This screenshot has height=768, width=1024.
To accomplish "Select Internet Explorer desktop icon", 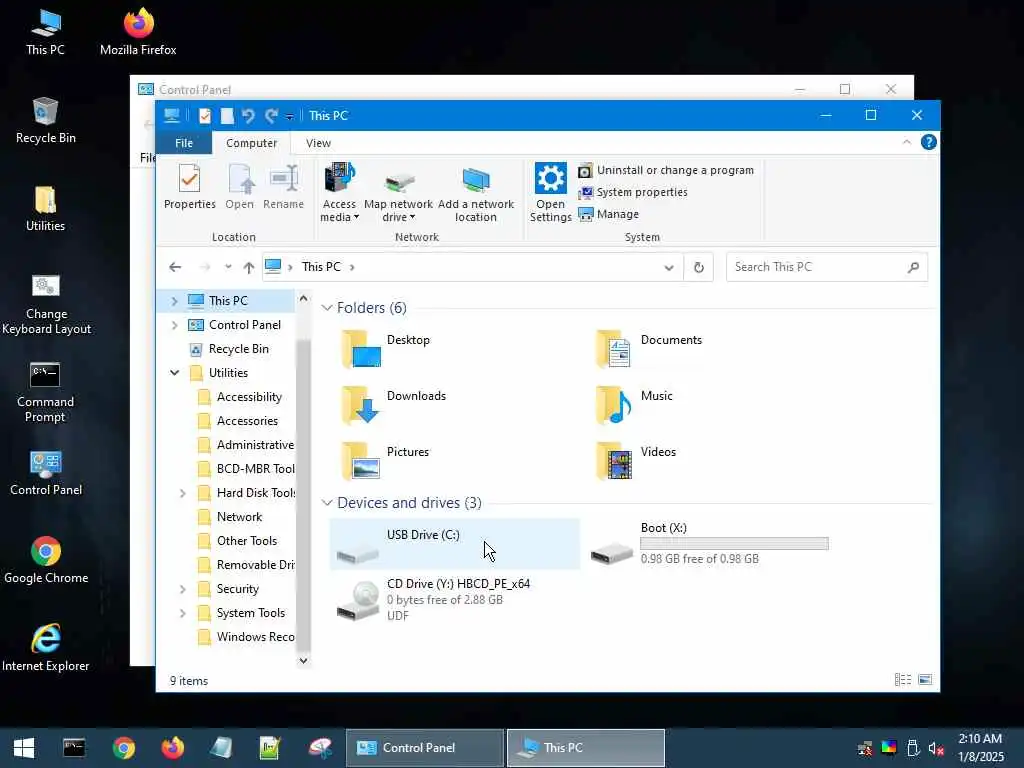I will pos(46,647).
